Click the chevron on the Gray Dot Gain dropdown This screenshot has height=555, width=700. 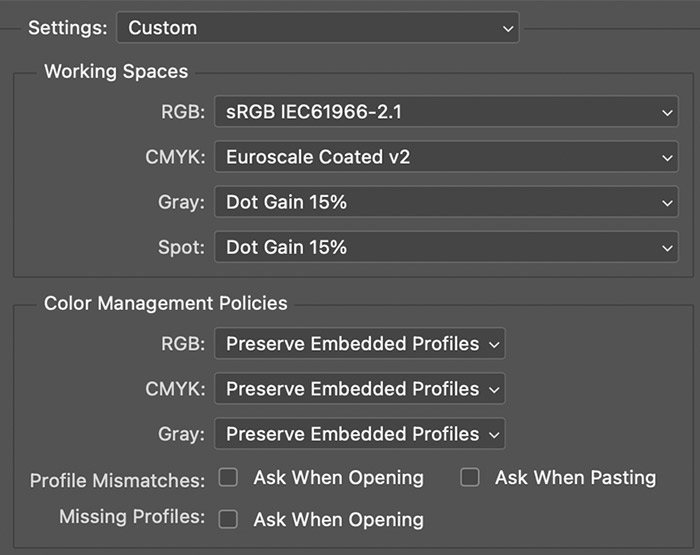[x=667, y=202]
